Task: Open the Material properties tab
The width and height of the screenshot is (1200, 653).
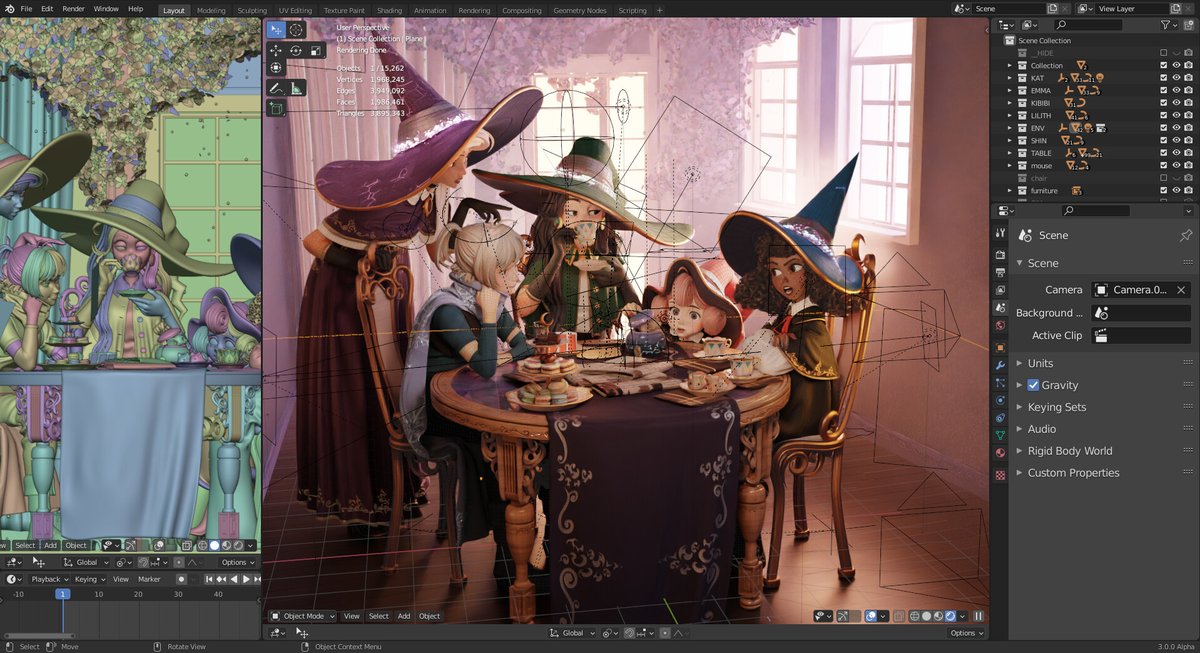Action: coord(1000,453)
